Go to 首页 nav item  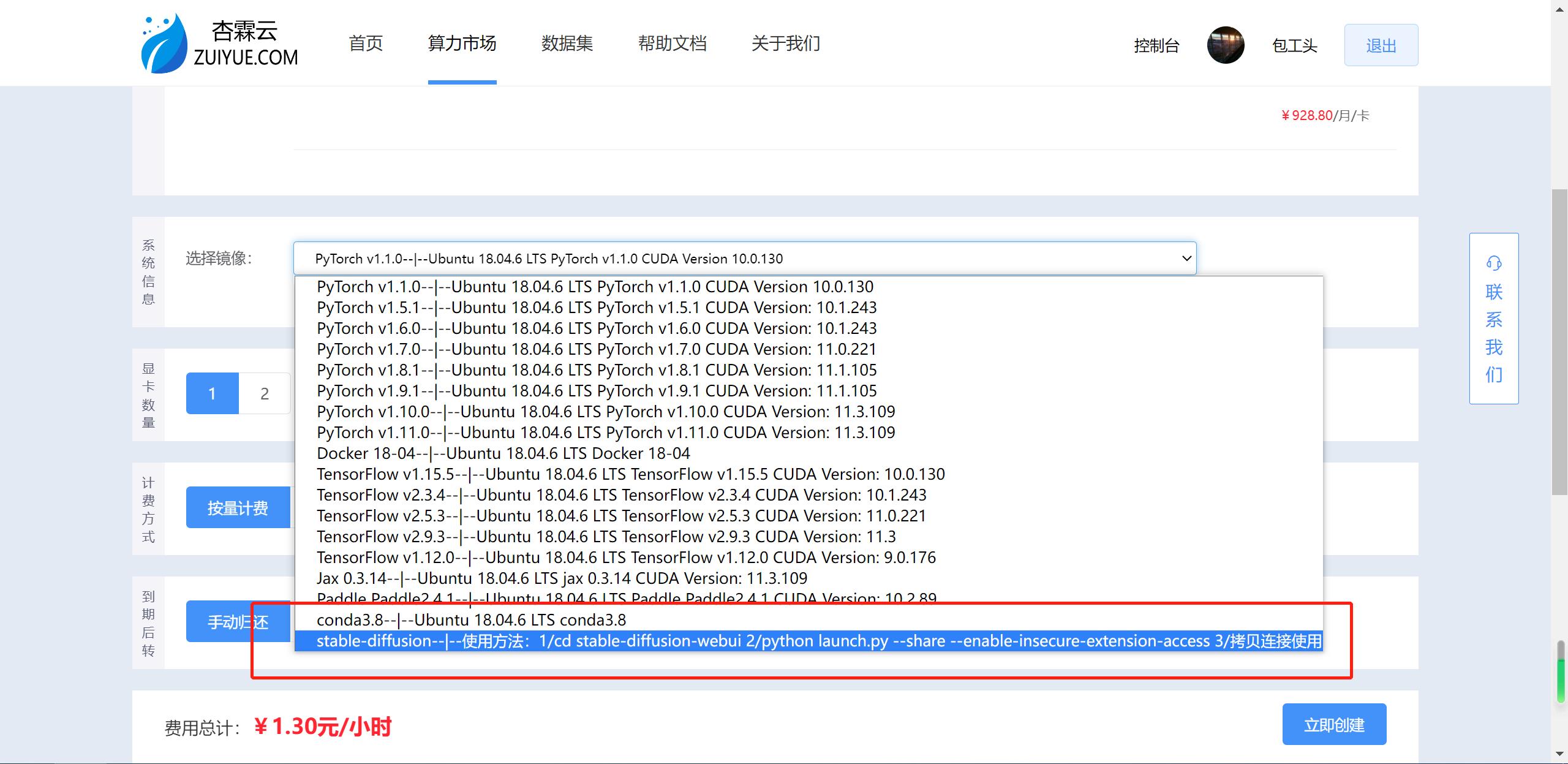point(366,43)
